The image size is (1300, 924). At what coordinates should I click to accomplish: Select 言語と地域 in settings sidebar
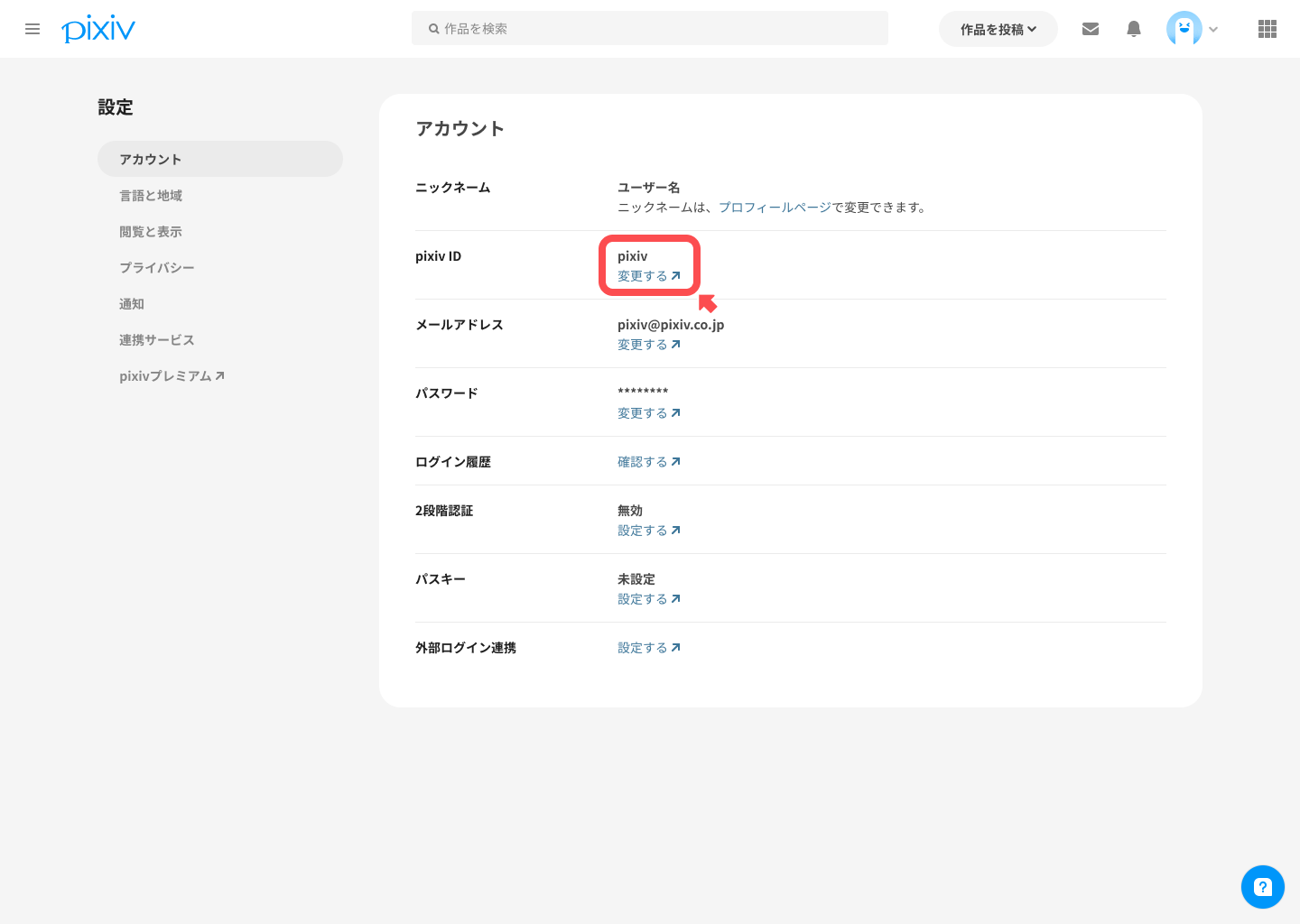click(x=151, y=196)
